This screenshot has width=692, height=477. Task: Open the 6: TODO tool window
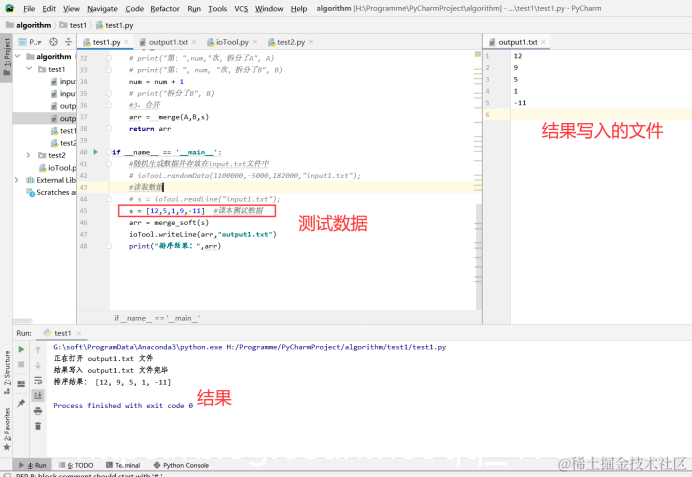click(76, 465)
